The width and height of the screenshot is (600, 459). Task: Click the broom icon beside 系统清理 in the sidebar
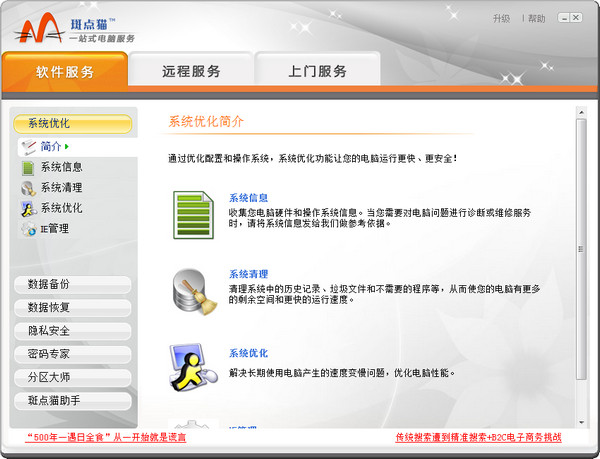(29, 189)
